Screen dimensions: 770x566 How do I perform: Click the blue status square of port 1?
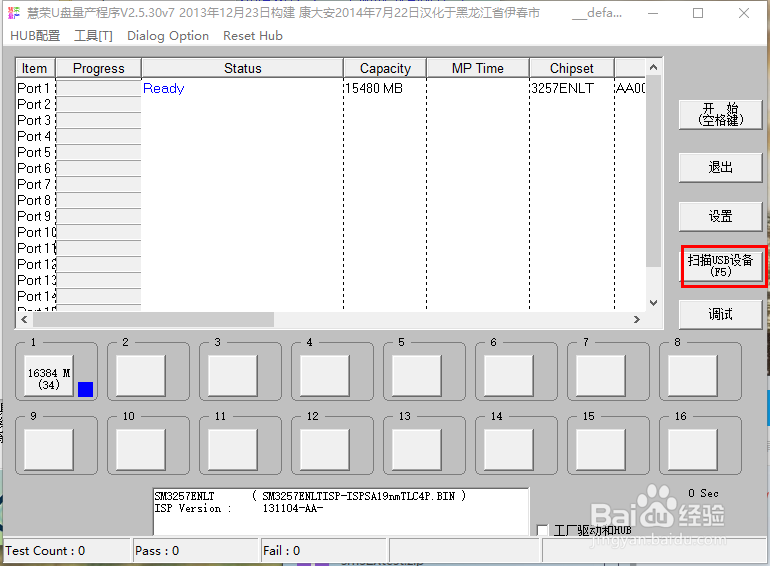click(85, 389)
